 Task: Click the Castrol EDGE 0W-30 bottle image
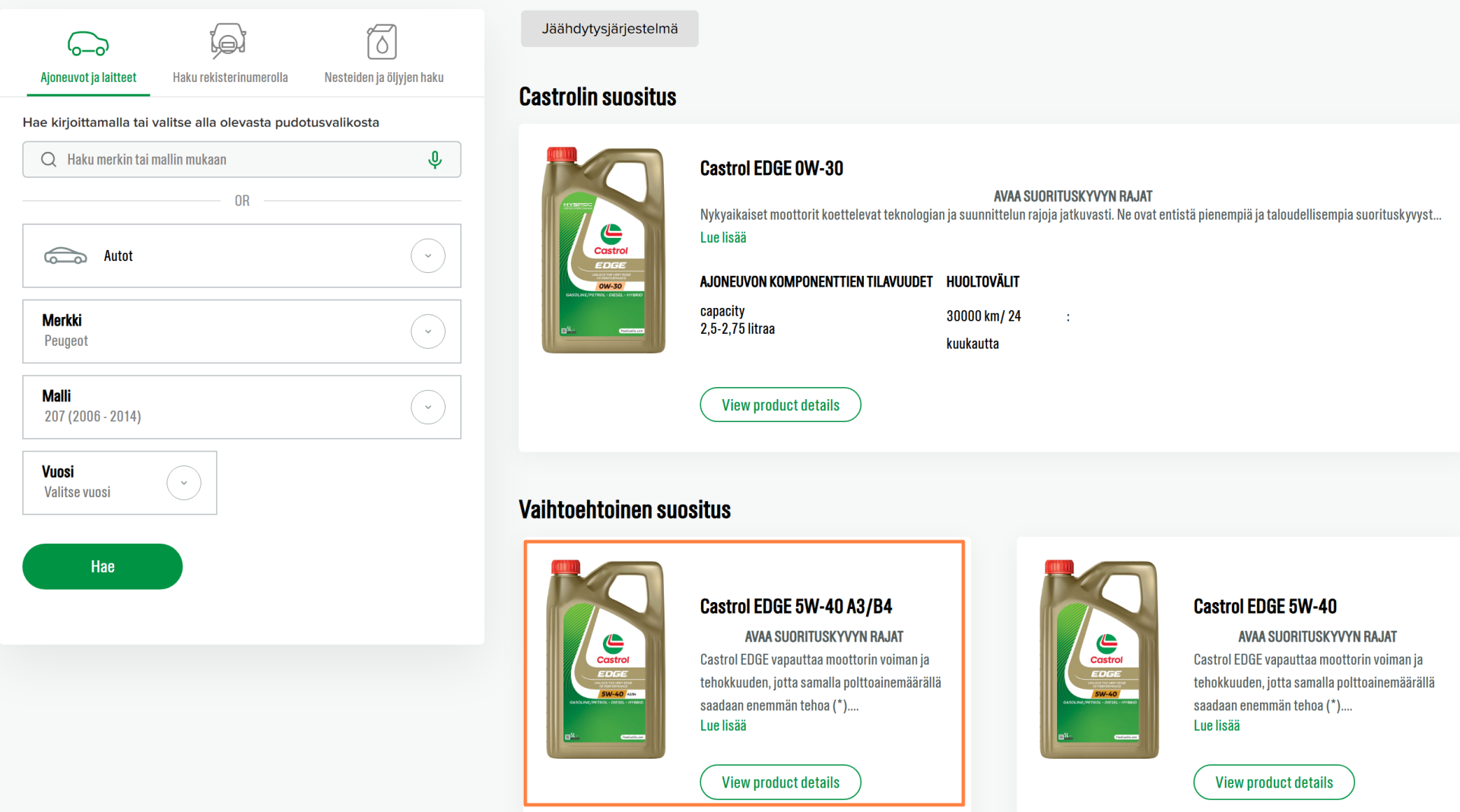click(x=603, y=250)
